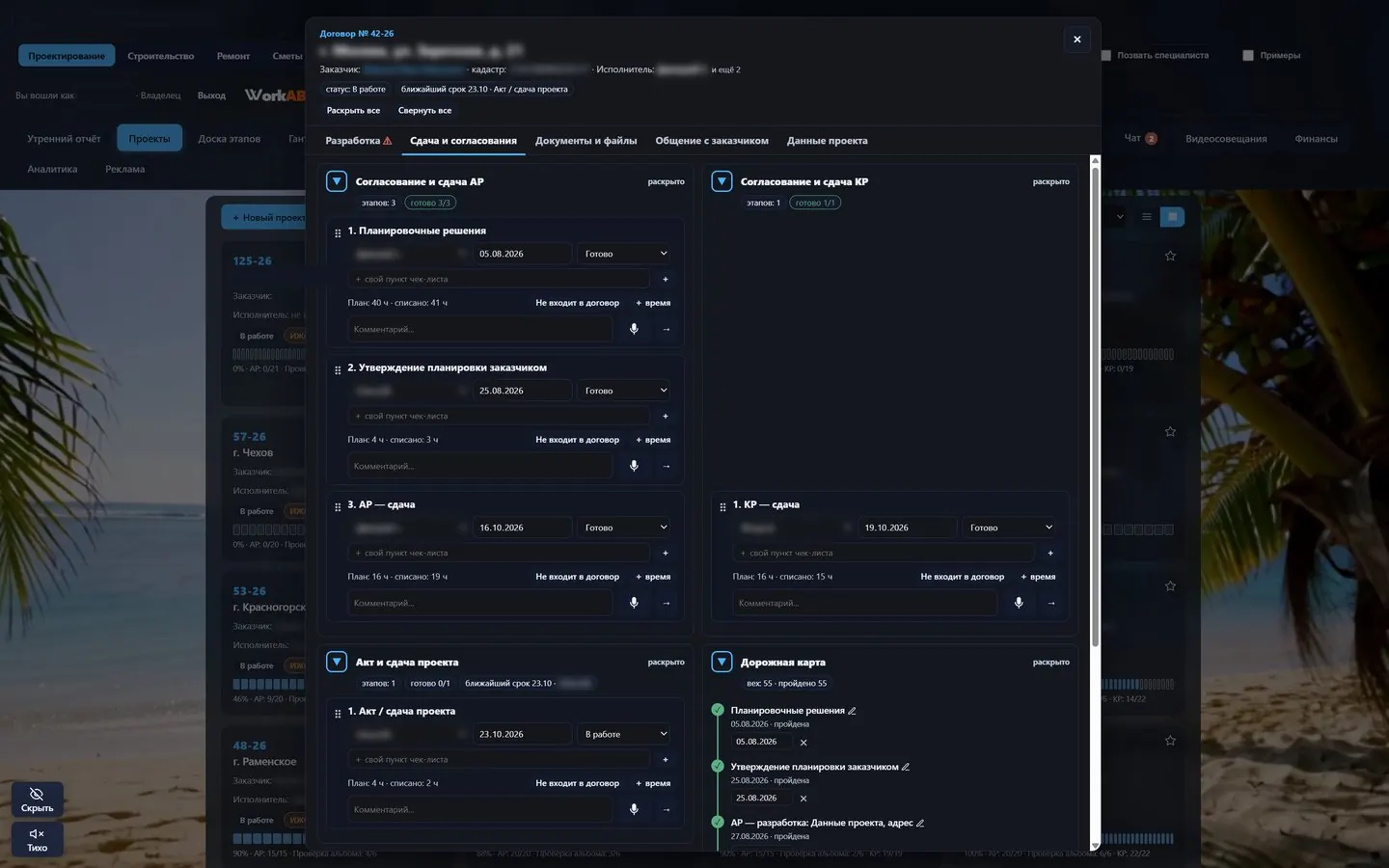Image resolution: width=1389 pixels, height=868 pixels.
Task: Toggle the Позвать специалиста checkbox
Action: 1106,55
